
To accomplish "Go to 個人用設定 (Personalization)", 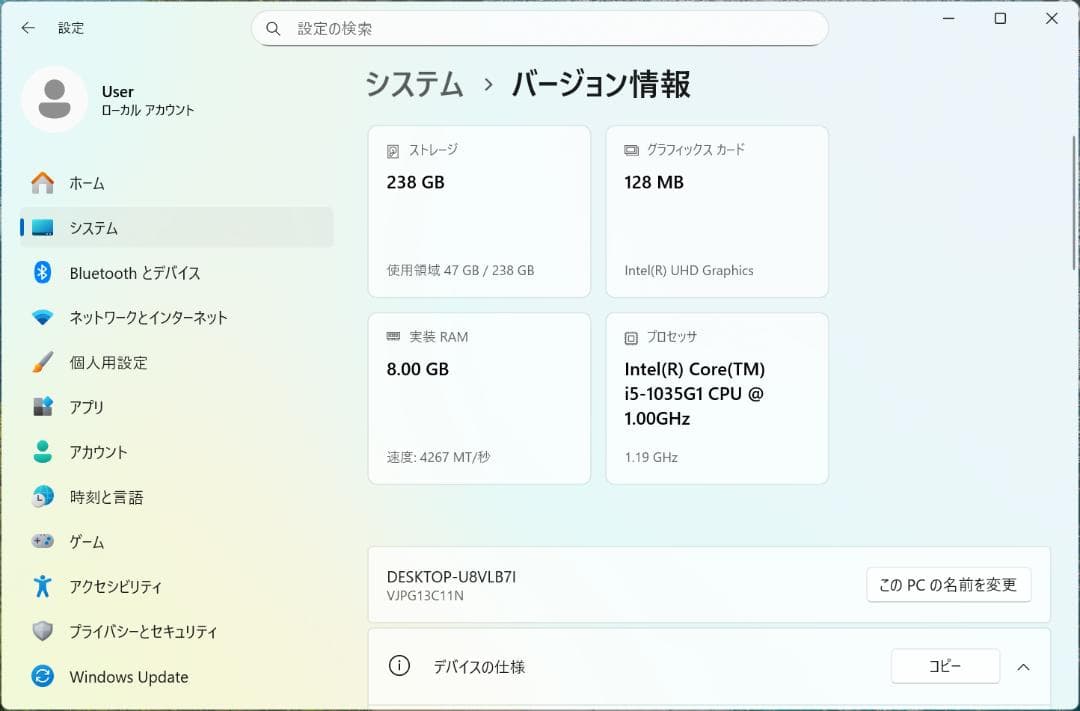I will 110,362.
